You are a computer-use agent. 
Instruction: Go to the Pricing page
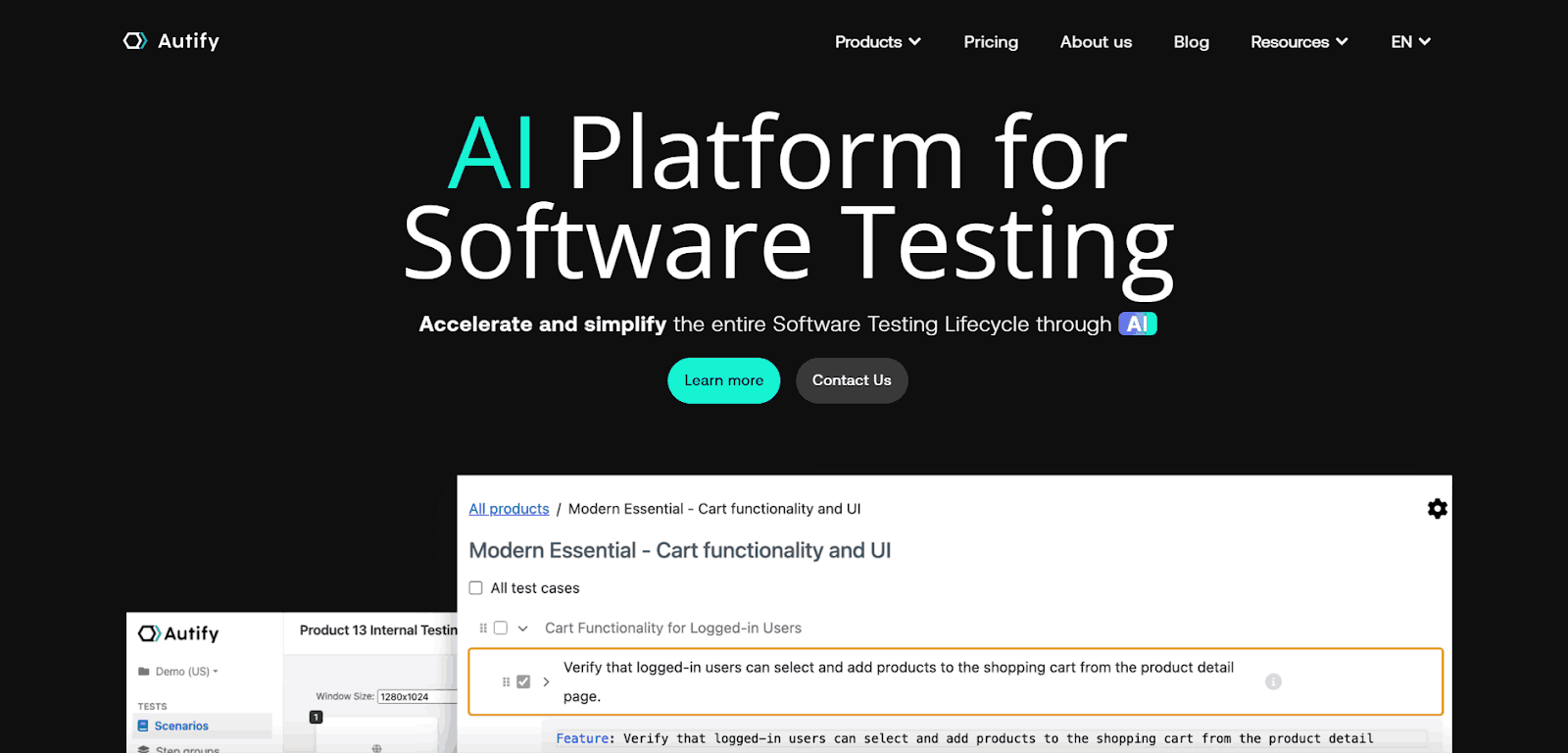(x=991, y=41)
